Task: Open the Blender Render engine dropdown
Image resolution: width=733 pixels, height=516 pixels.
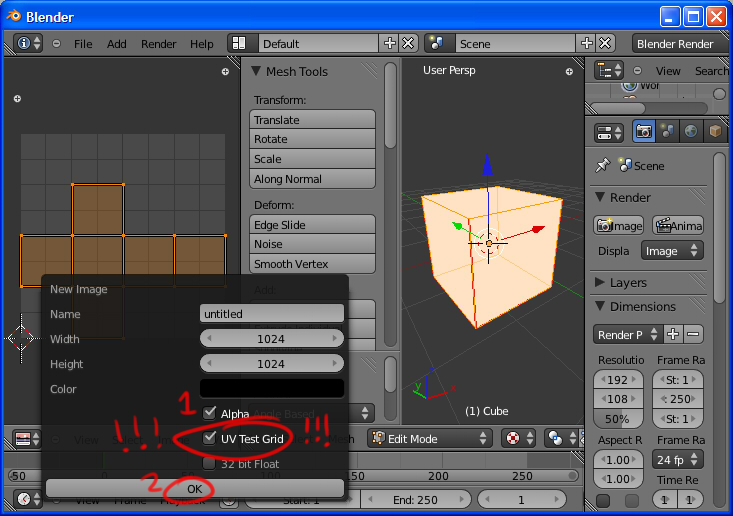Action: 679,44
